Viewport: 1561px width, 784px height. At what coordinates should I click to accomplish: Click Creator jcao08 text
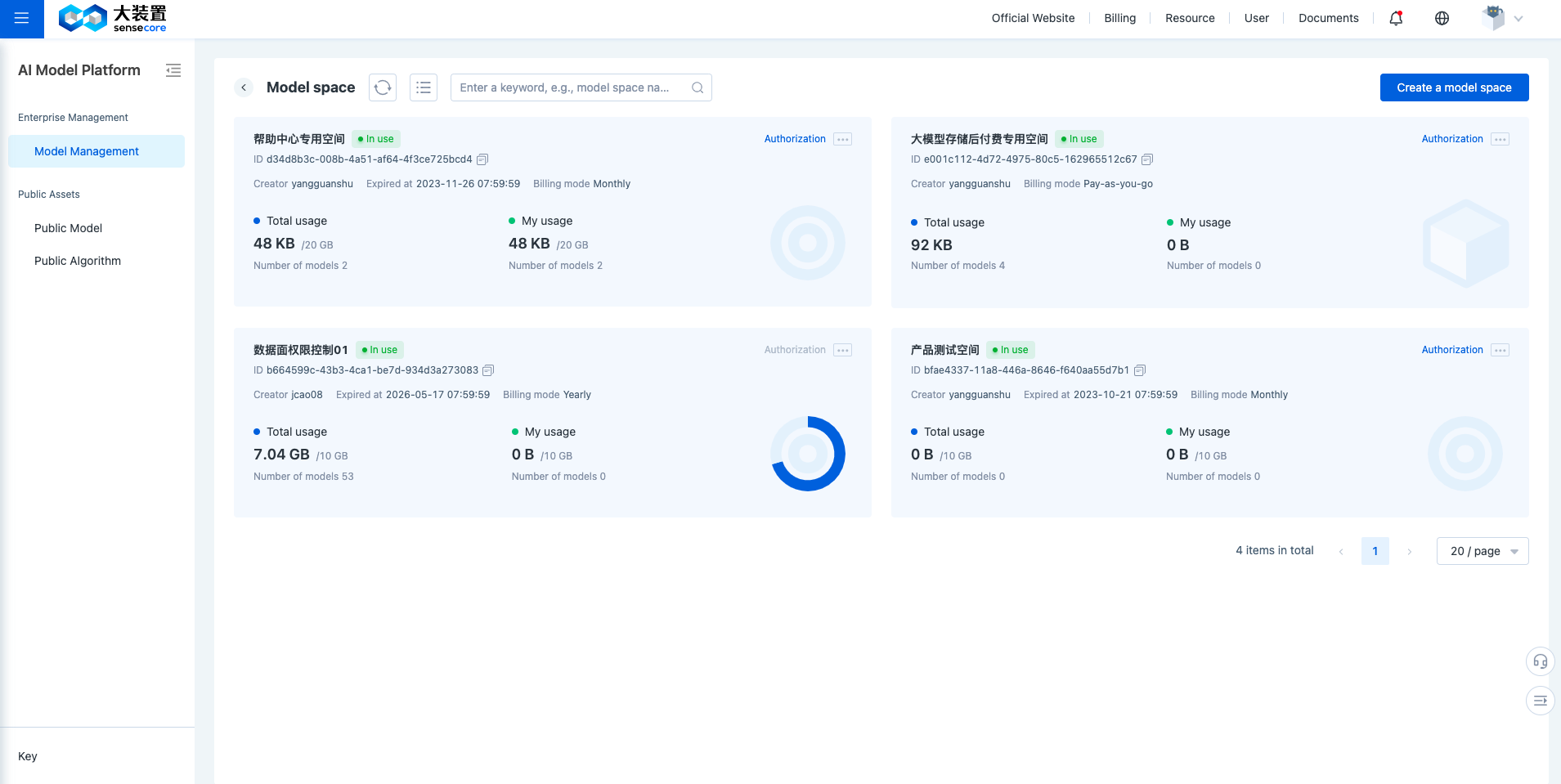[x=288, y=395]
